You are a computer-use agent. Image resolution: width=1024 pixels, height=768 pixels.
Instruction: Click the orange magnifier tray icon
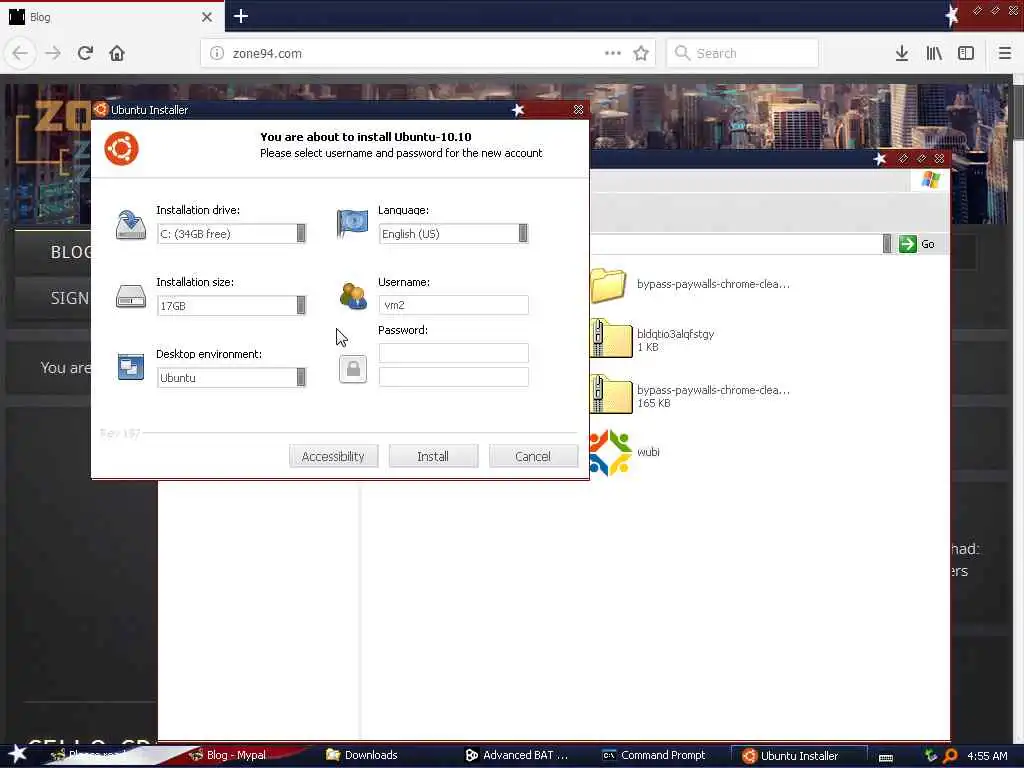tap(950, 756)
